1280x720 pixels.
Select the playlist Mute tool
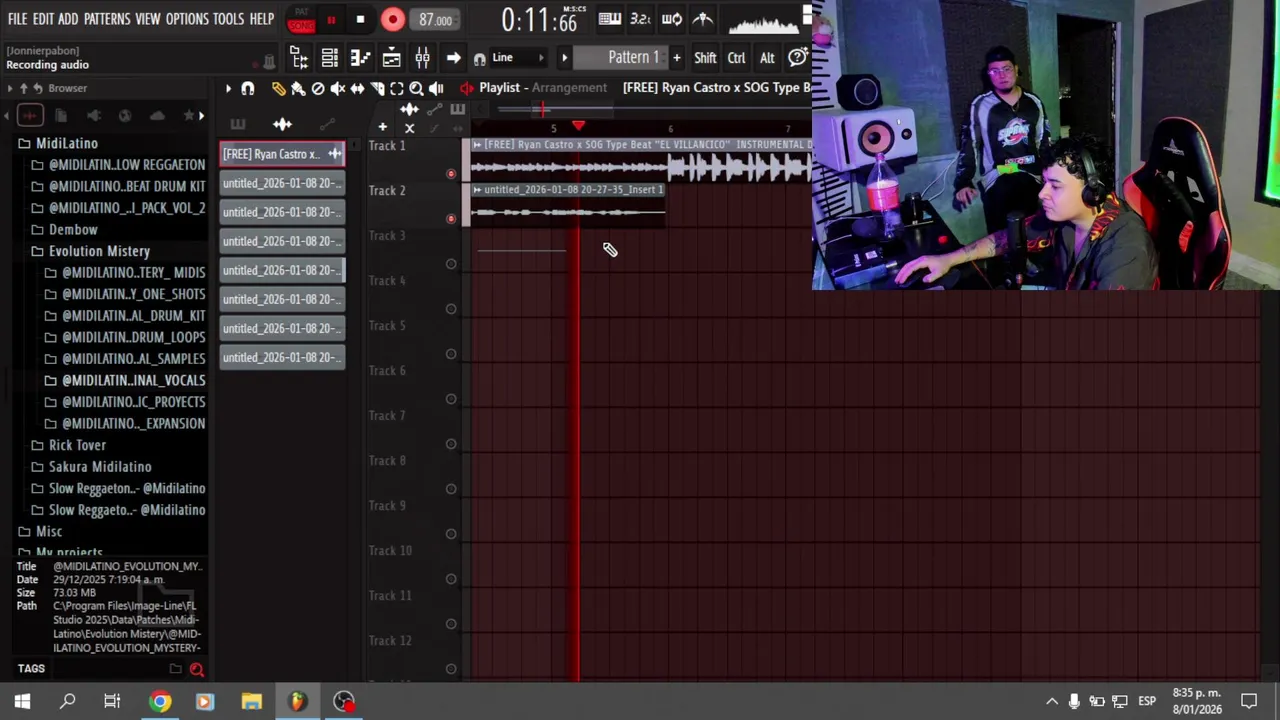[x=338, y=88]
